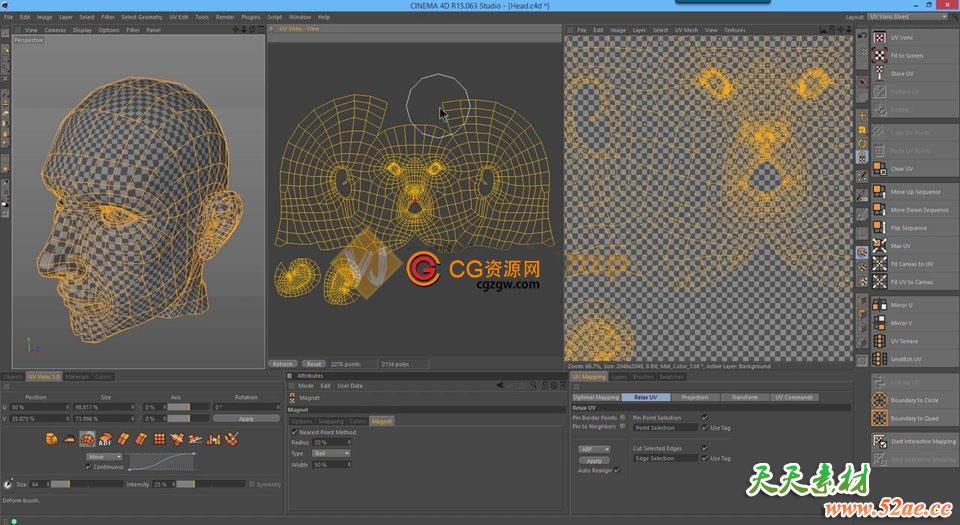
Task: Click the U Axis slider
Action: (x=188, y=407)
